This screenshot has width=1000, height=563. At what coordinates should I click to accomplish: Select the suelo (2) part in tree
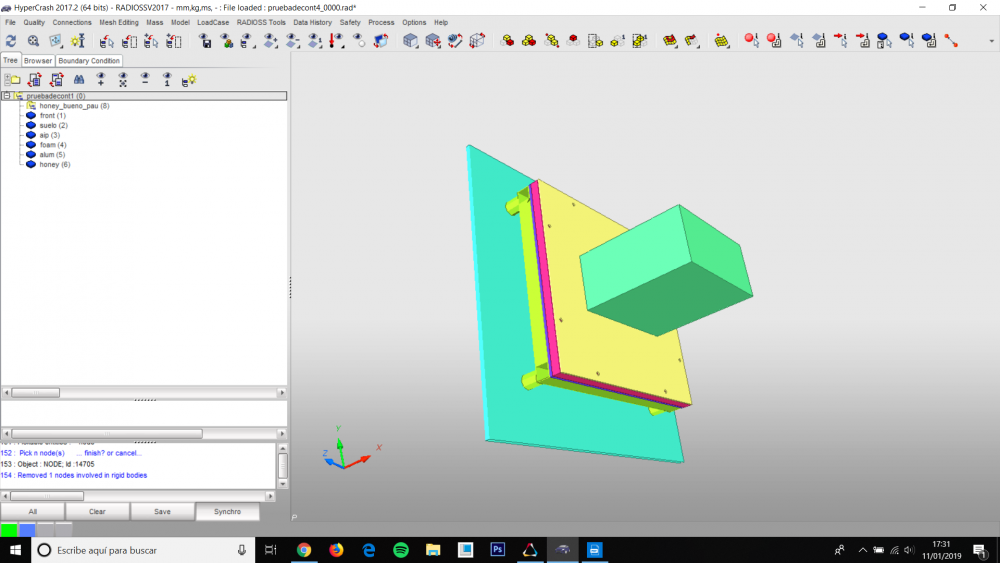(54, 126)
